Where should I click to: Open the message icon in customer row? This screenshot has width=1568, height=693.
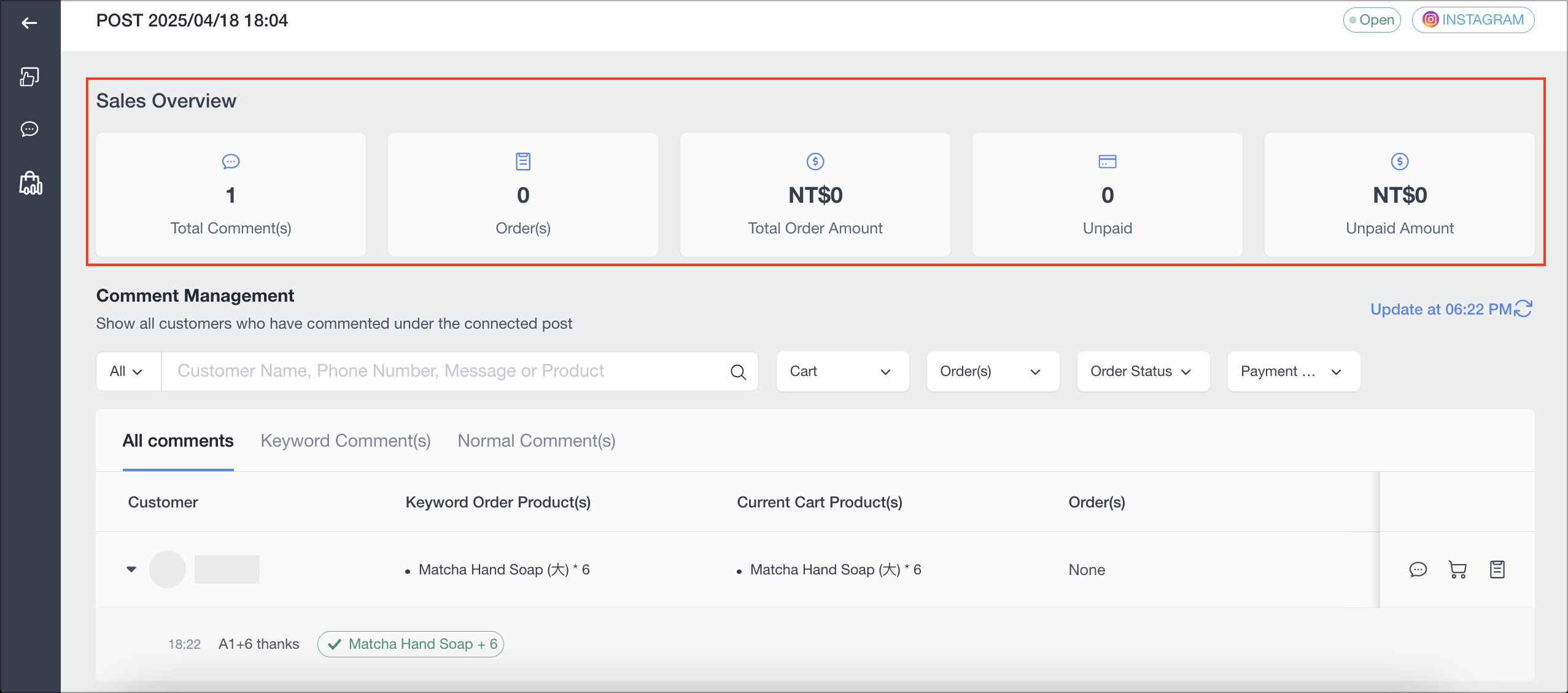1418,570
